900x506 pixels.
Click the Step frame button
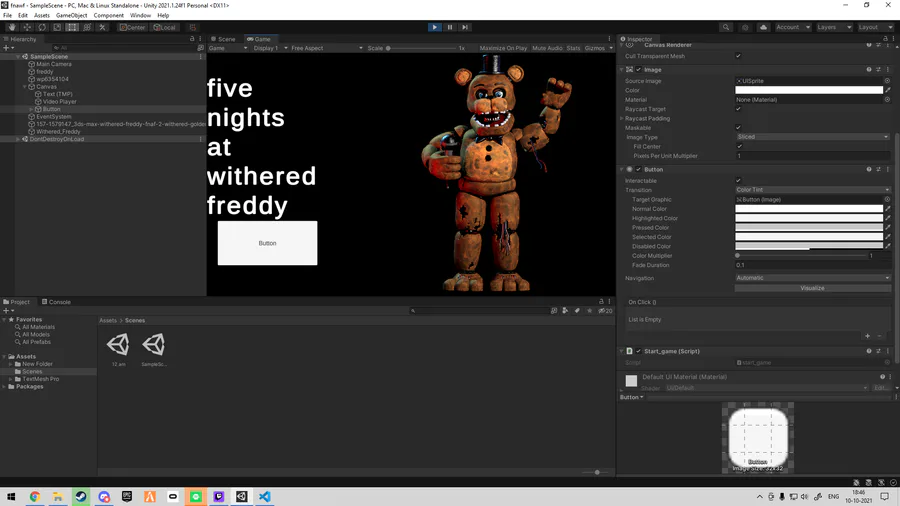(465, 27)
